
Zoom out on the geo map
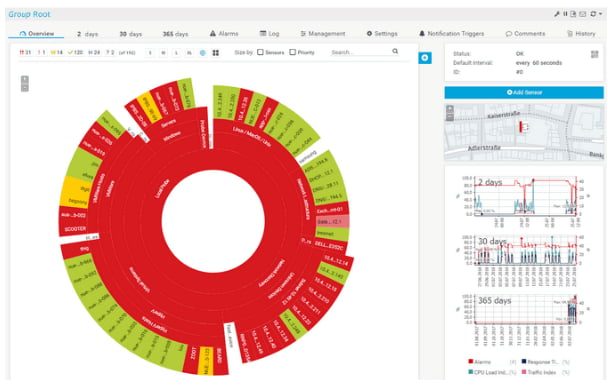(x=450, y=117)
